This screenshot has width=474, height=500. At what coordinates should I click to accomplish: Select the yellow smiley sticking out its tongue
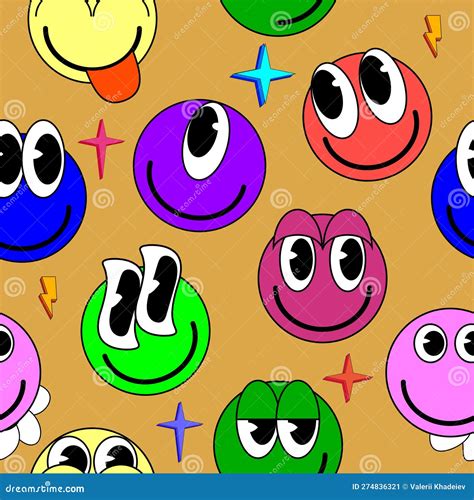tap(92, 50)
